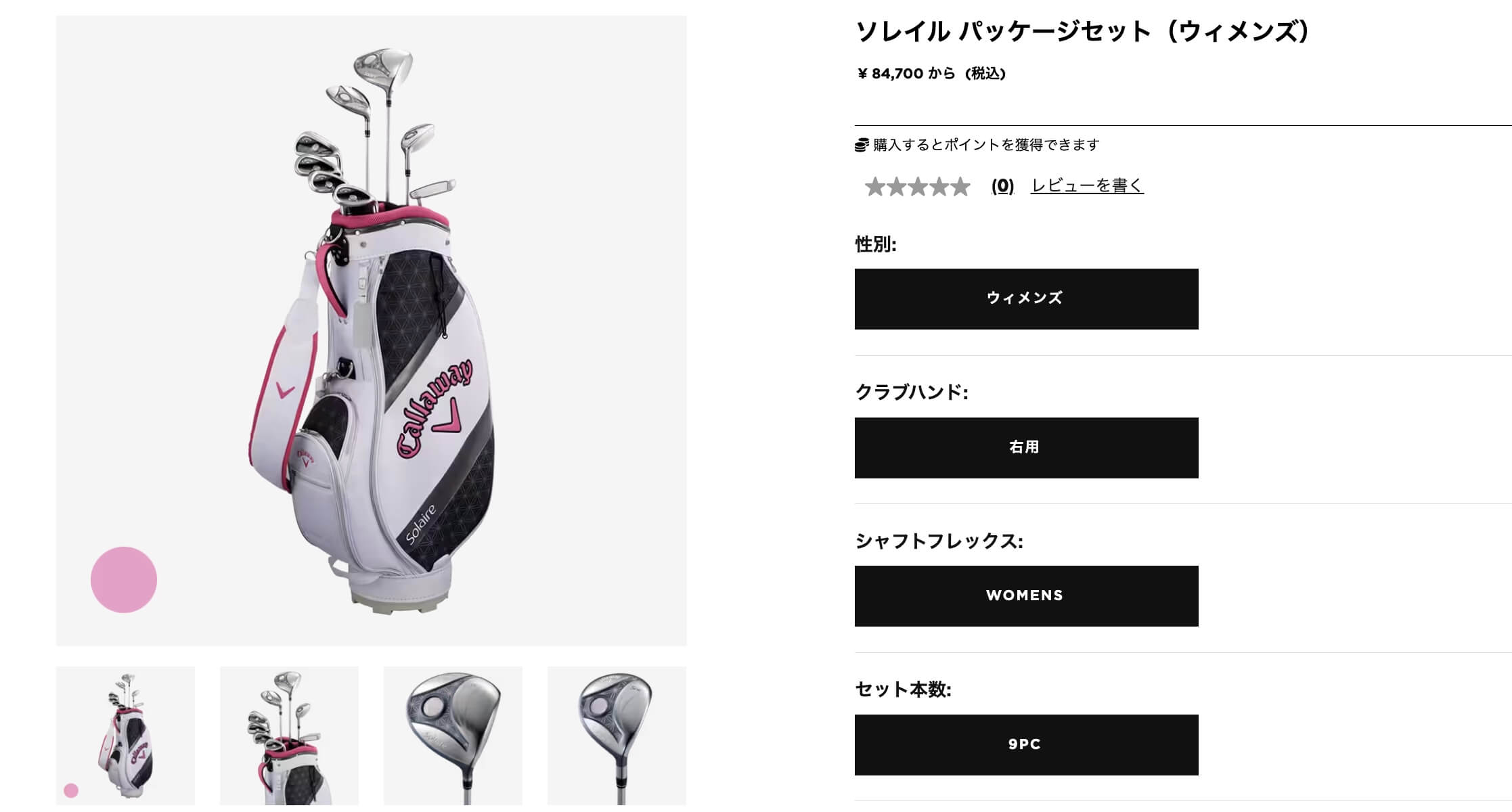
Task: Click the fourth rating star
Action: coord(939,186)
